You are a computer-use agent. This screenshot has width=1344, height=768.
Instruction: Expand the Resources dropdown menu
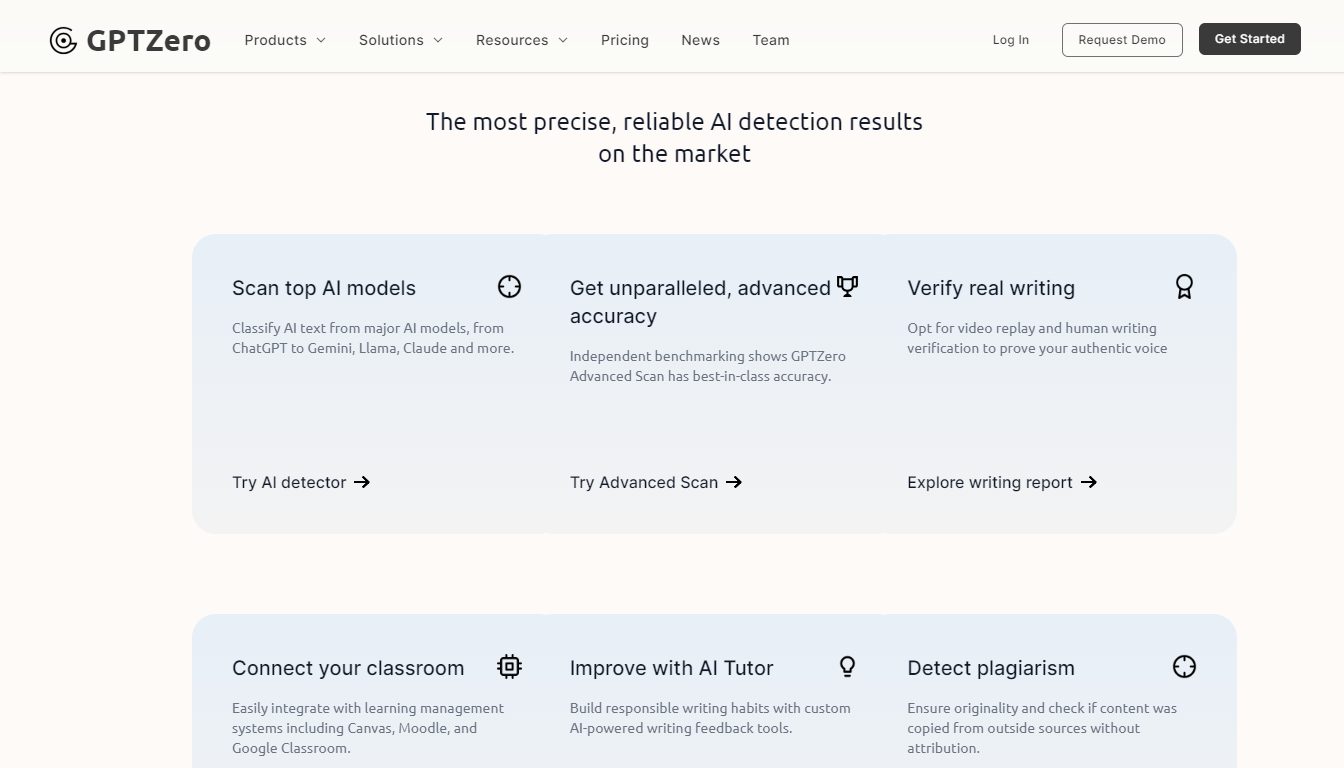pyautogui.click(x=521, y=40)
